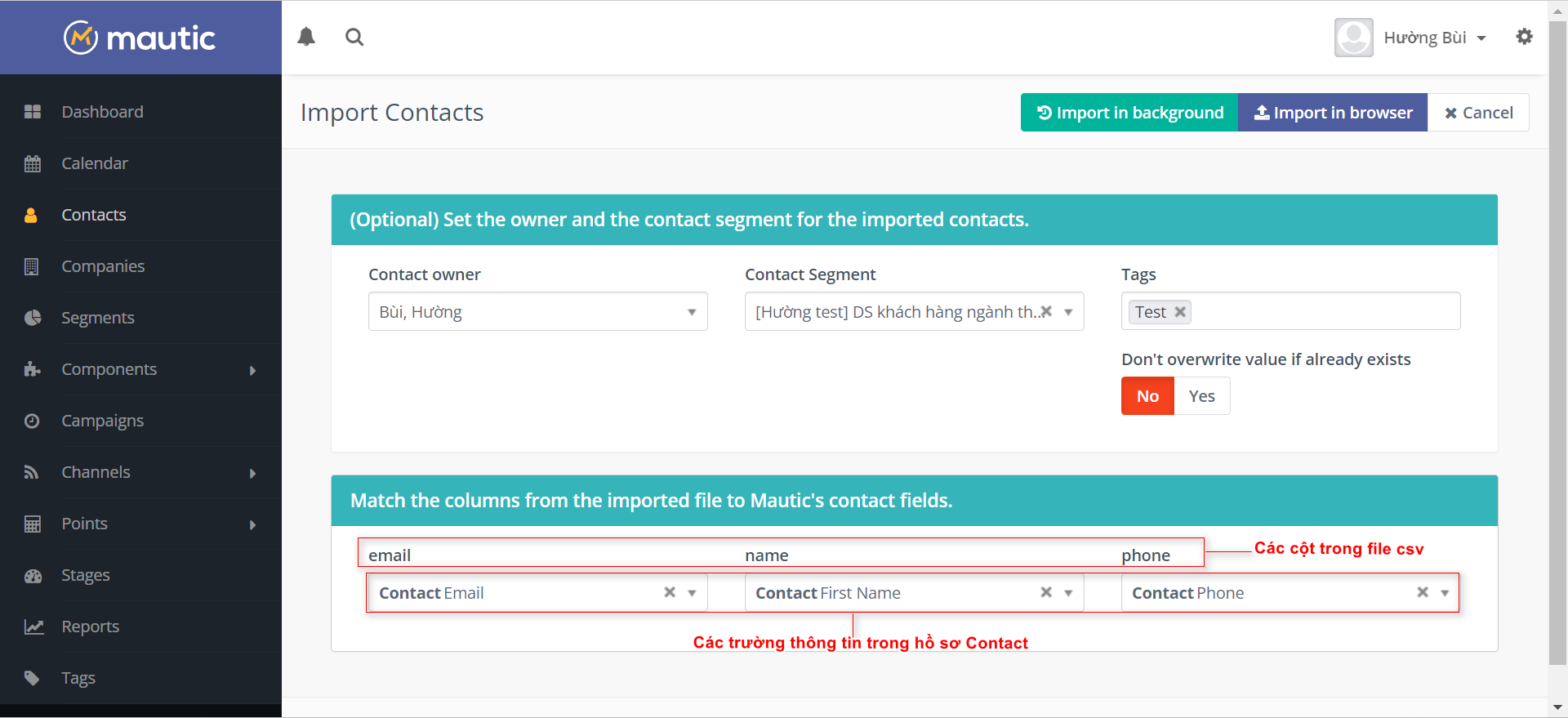The width and height of the screenshot is (1568, 718).
Task: Click the Mautic logo
Action: [140, 38]
